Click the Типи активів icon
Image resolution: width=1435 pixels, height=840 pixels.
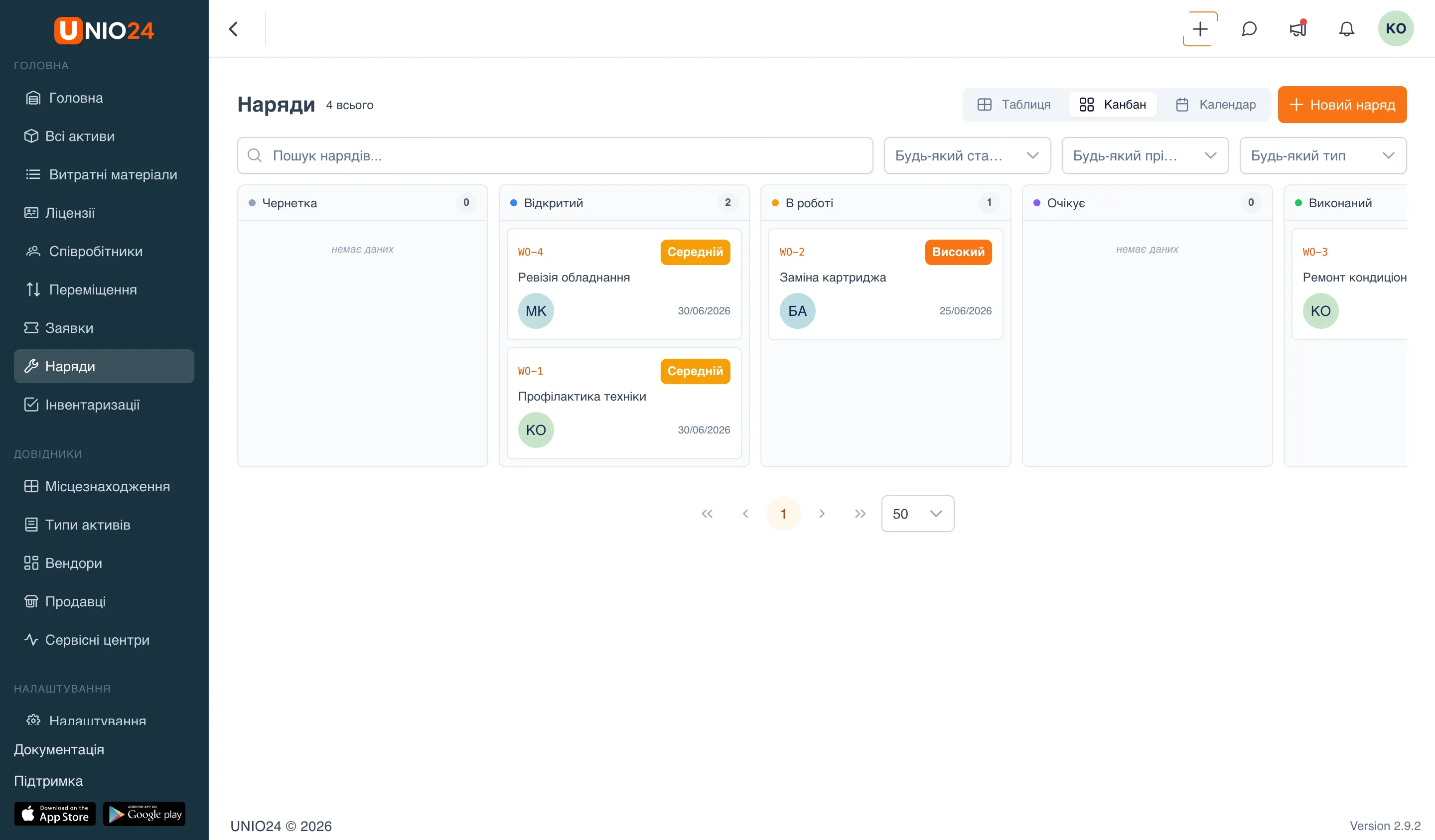click(x=31, y=525)
